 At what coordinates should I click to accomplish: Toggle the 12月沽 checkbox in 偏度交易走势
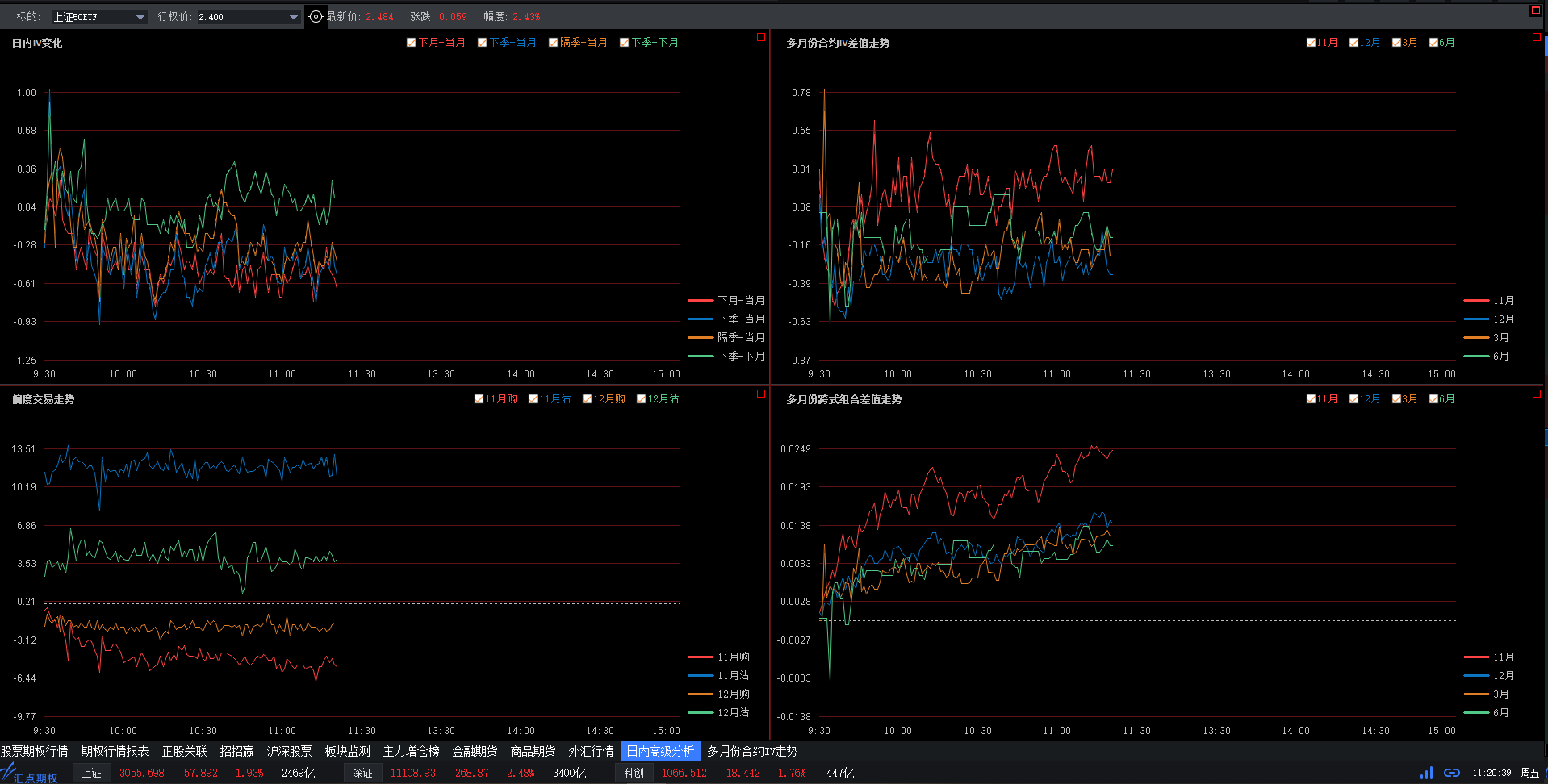click(x=641, y=399)
